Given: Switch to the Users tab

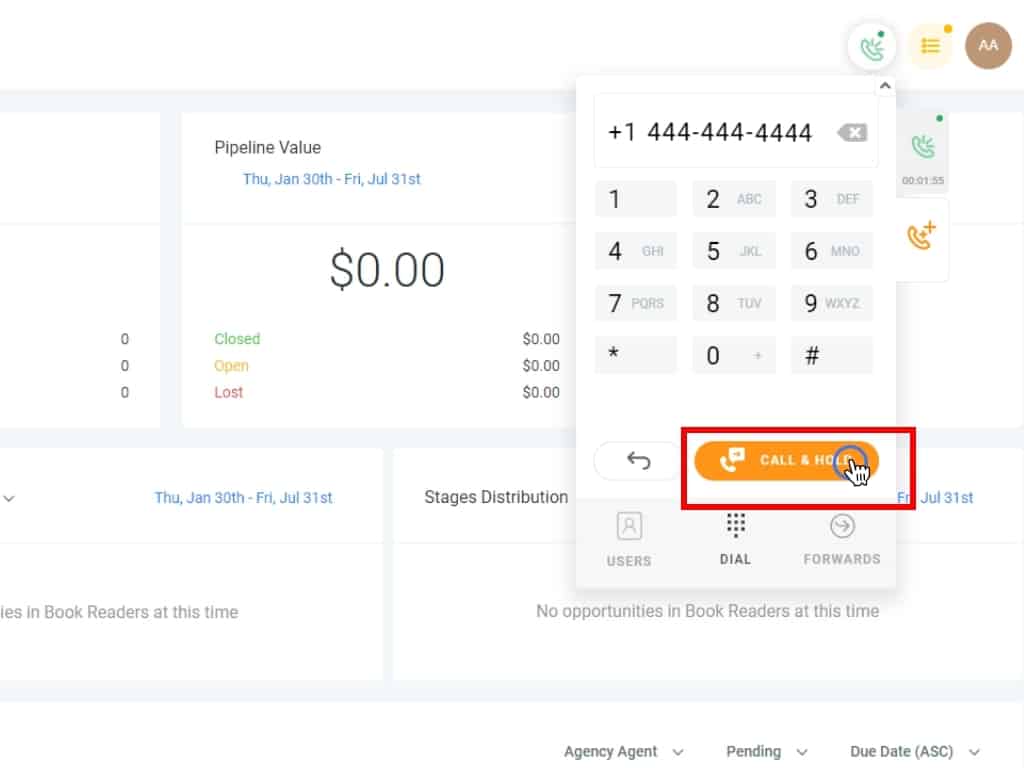Looking at the screenshot, I should (x=629, y=539).
